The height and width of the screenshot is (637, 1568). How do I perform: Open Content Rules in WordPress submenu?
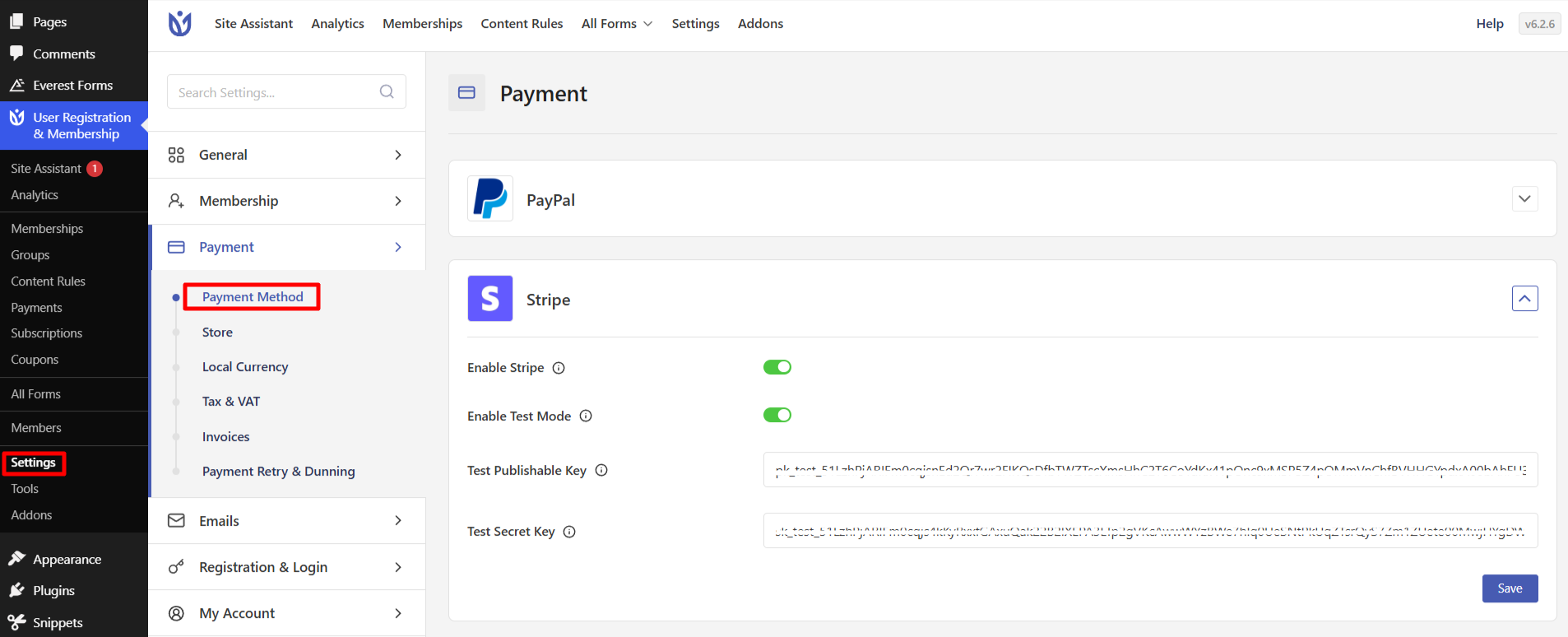pos(48,281)
